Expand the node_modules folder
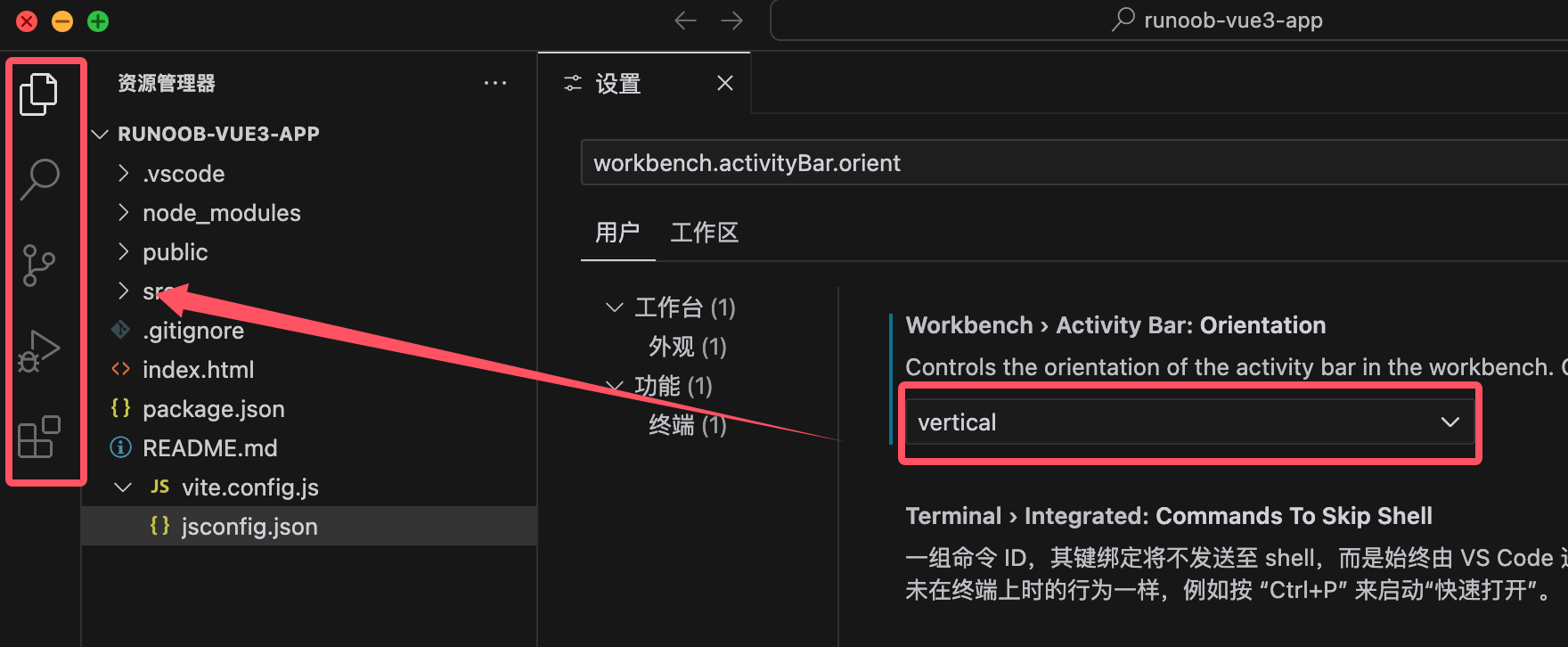The image size is (1568, 647). click(221, 213)
